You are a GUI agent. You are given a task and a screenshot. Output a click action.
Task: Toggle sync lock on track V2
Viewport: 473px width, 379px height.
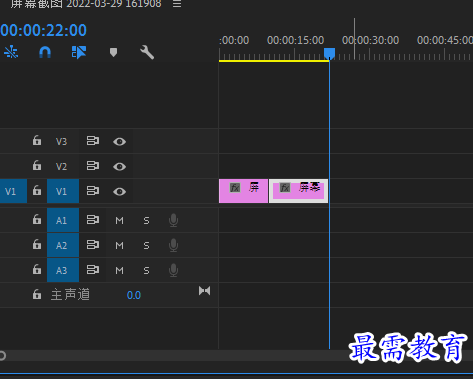[93, 166]
